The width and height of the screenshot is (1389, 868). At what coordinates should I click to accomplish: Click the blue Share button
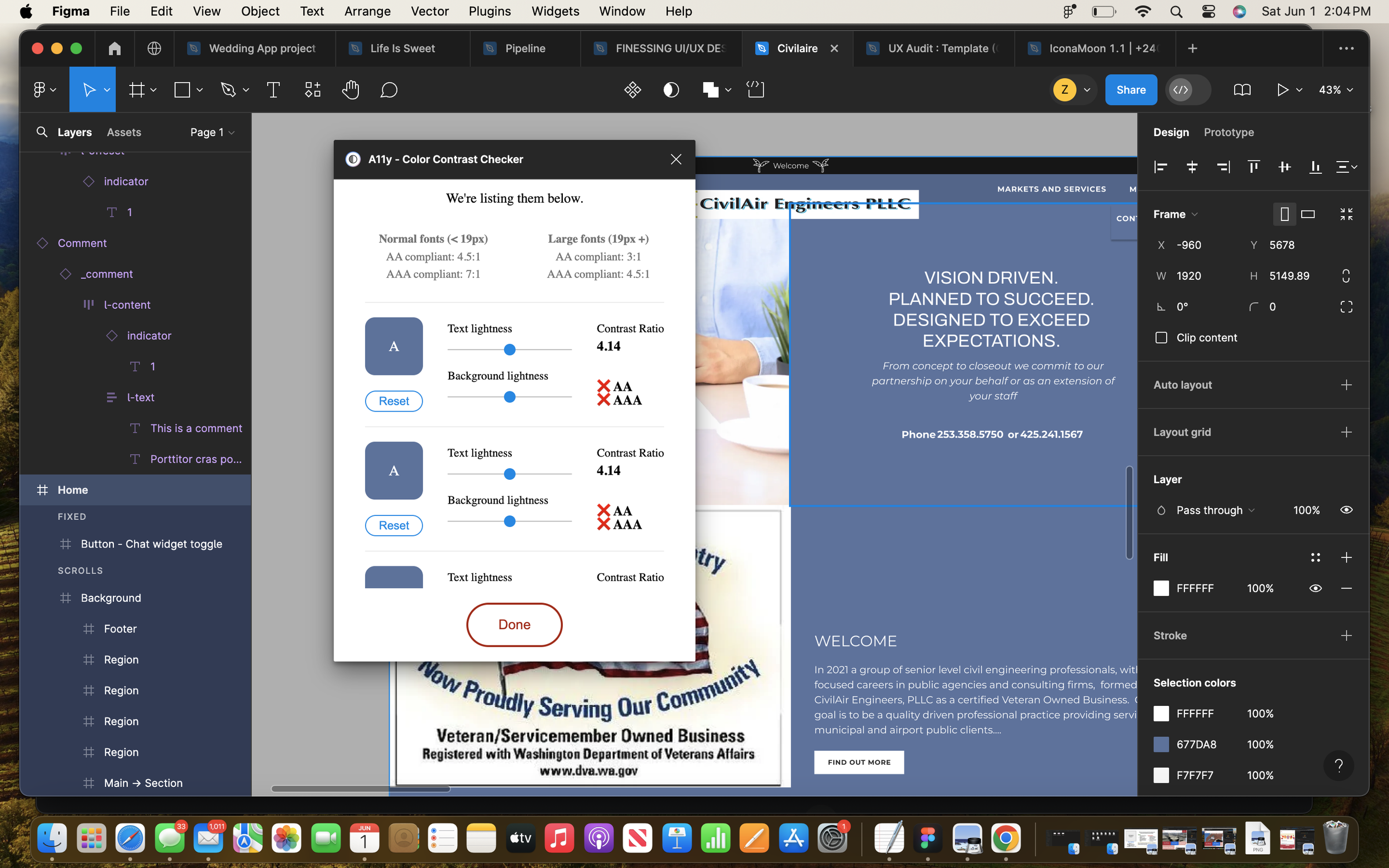point(1131,89)
